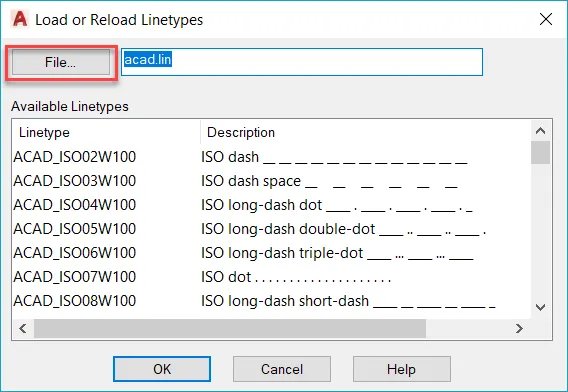Click the File... button
Screen dimensions: 568x392
click(x=61, y=62)
